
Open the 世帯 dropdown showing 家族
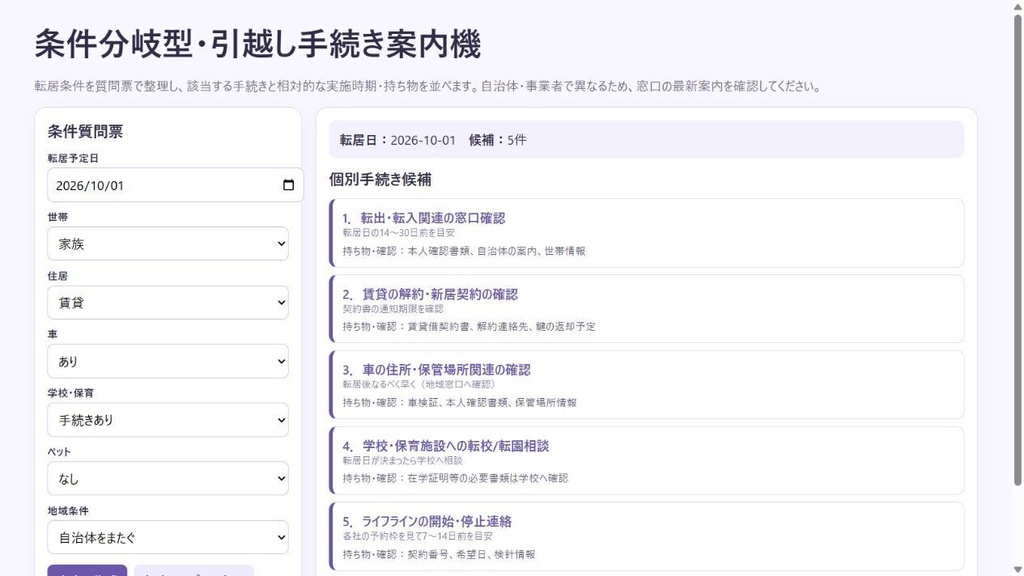point(168,244)
